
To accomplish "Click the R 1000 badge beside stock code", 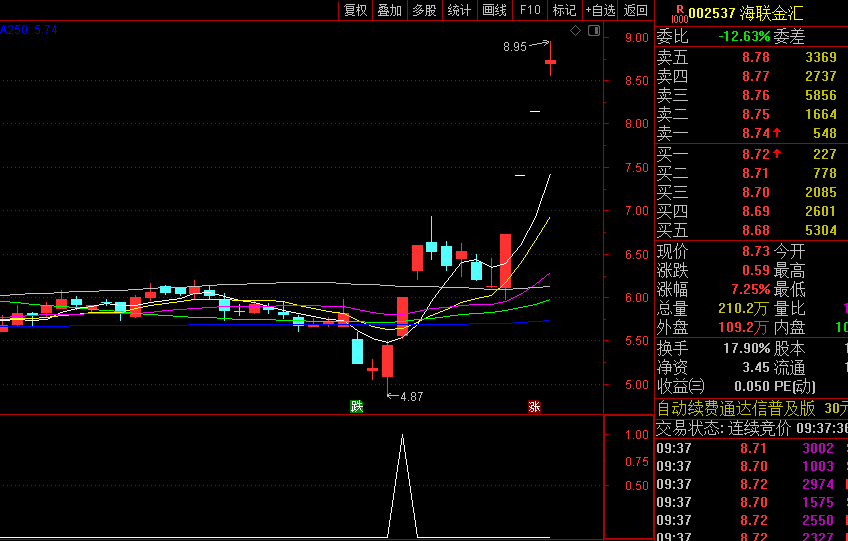I will pos(679,14).
